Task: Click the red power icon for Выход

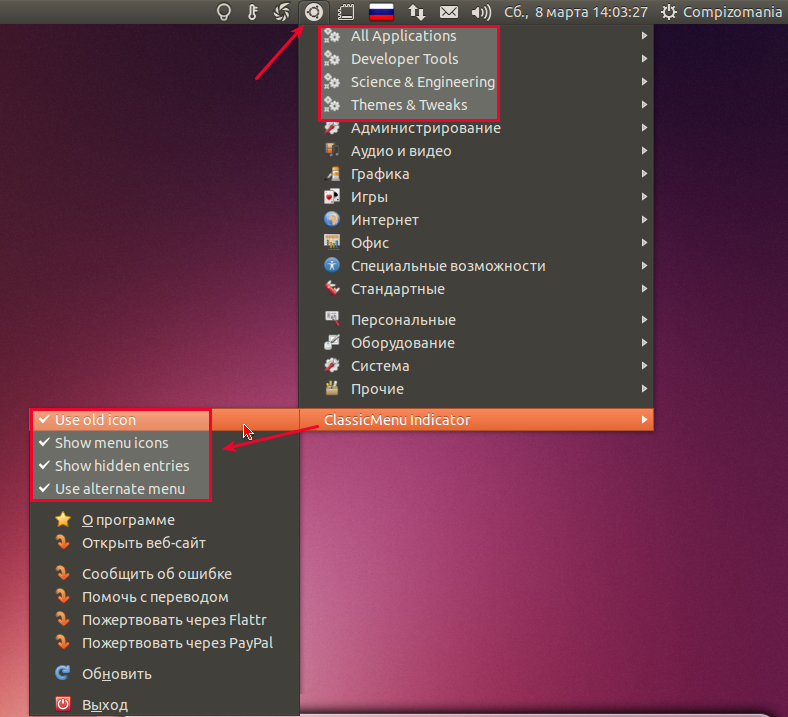Action: [63, 704]
